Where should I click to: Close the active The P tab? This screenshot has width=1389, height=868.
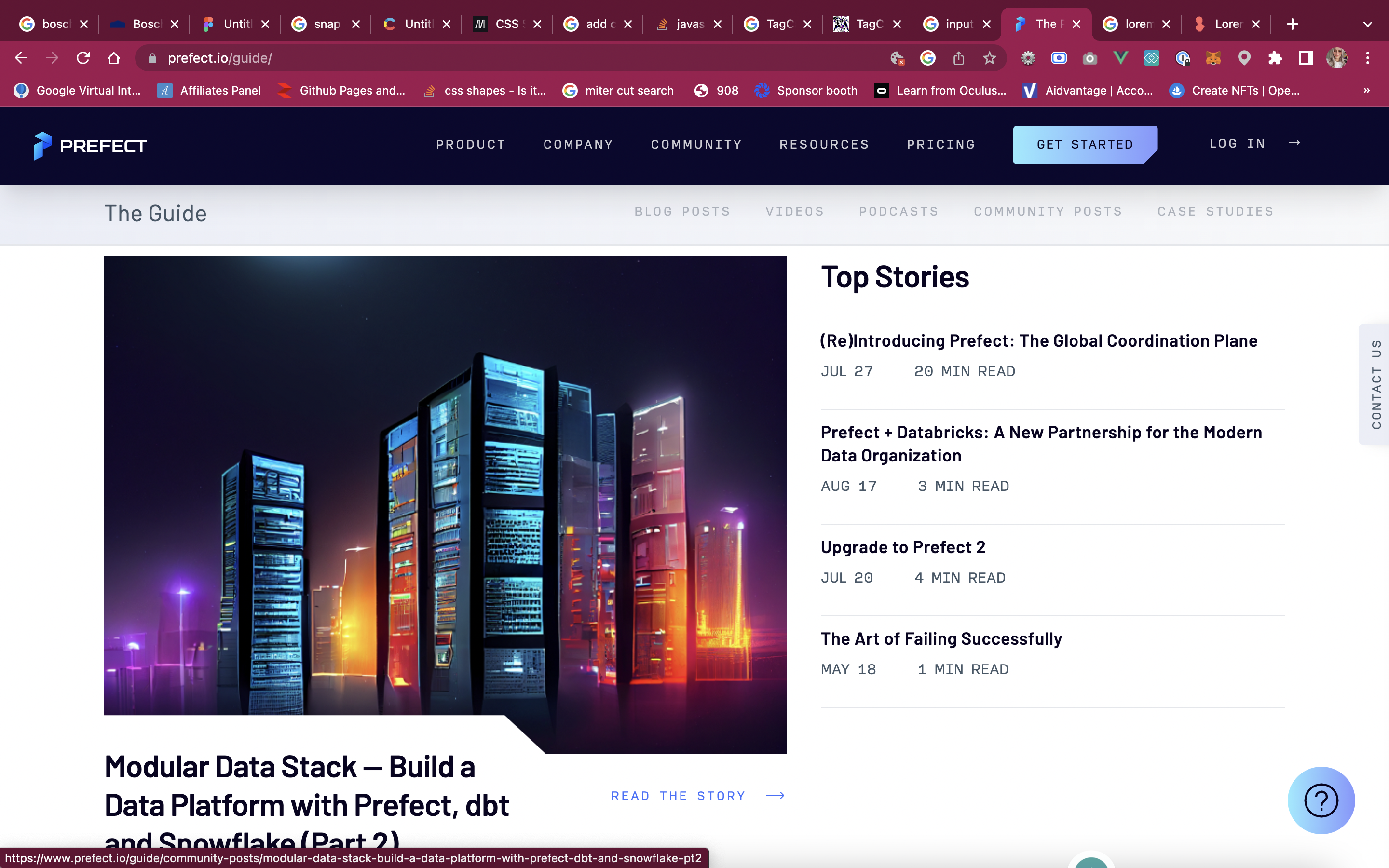click(x=1076, y=24)
